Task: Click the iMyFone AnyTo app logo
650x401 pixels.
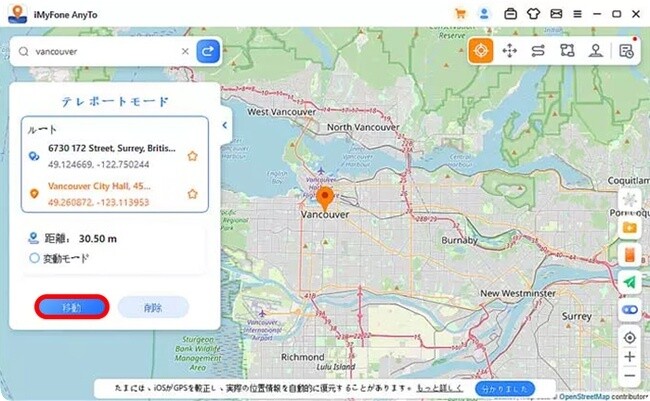Action: pos(18,14)
